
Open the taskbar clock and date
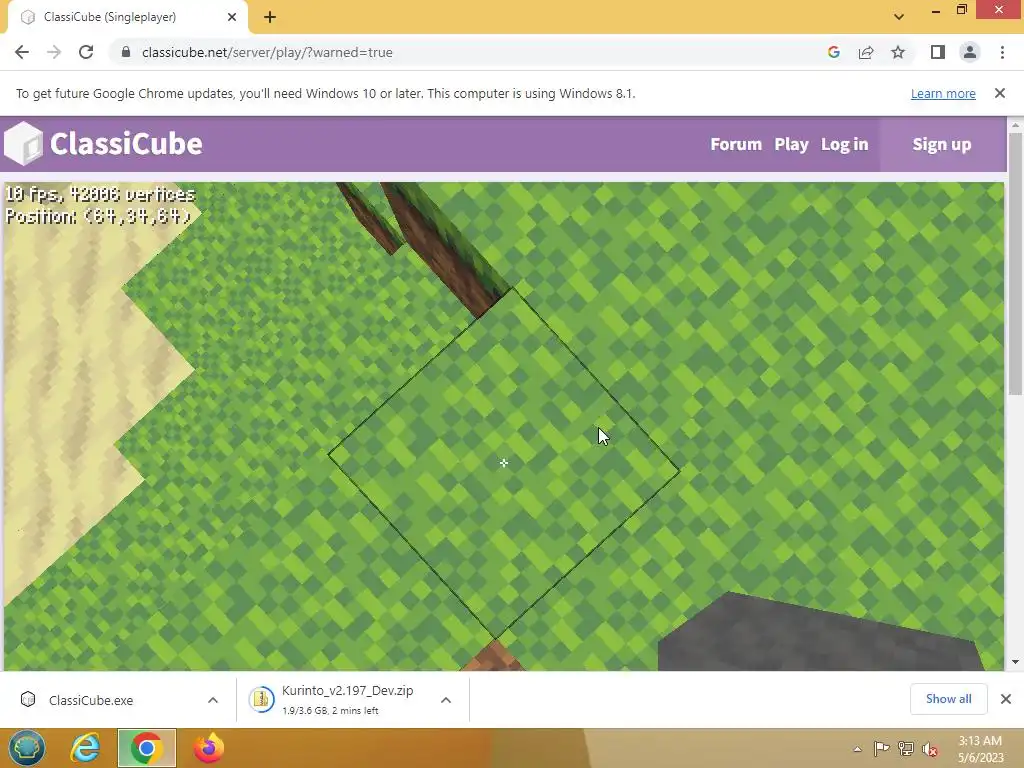980,749
